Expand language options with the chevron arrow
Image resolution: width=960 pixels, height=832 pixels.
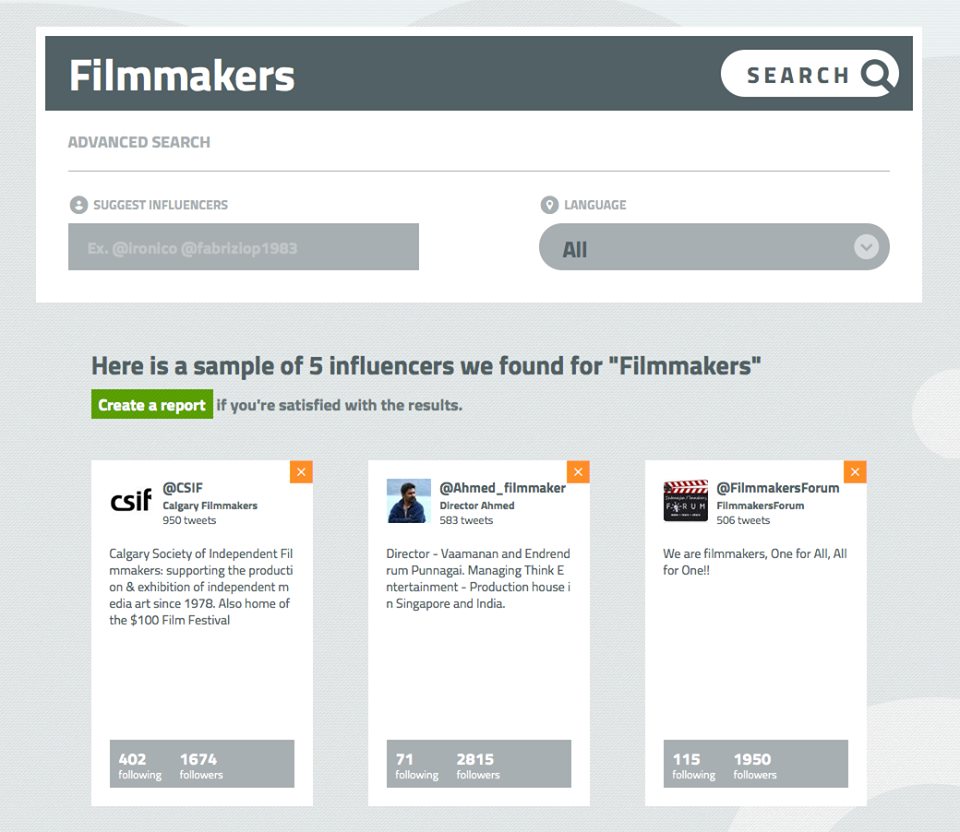[866, 247]
